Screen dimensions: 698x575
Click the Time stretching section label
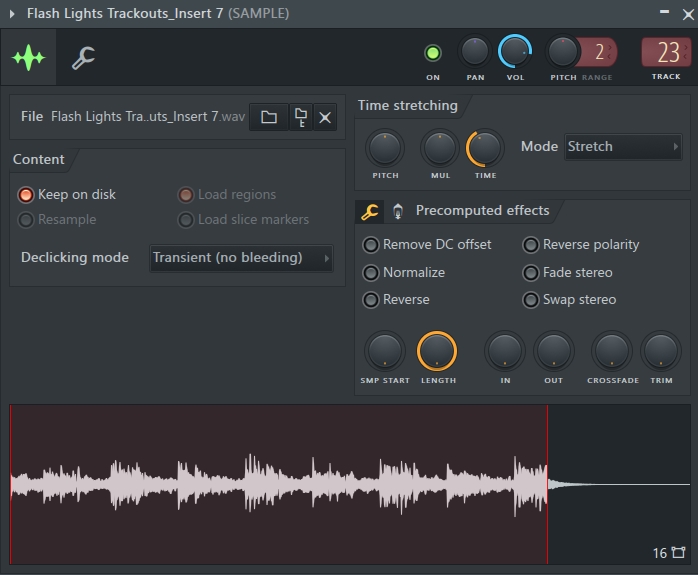tap(408, 105)
